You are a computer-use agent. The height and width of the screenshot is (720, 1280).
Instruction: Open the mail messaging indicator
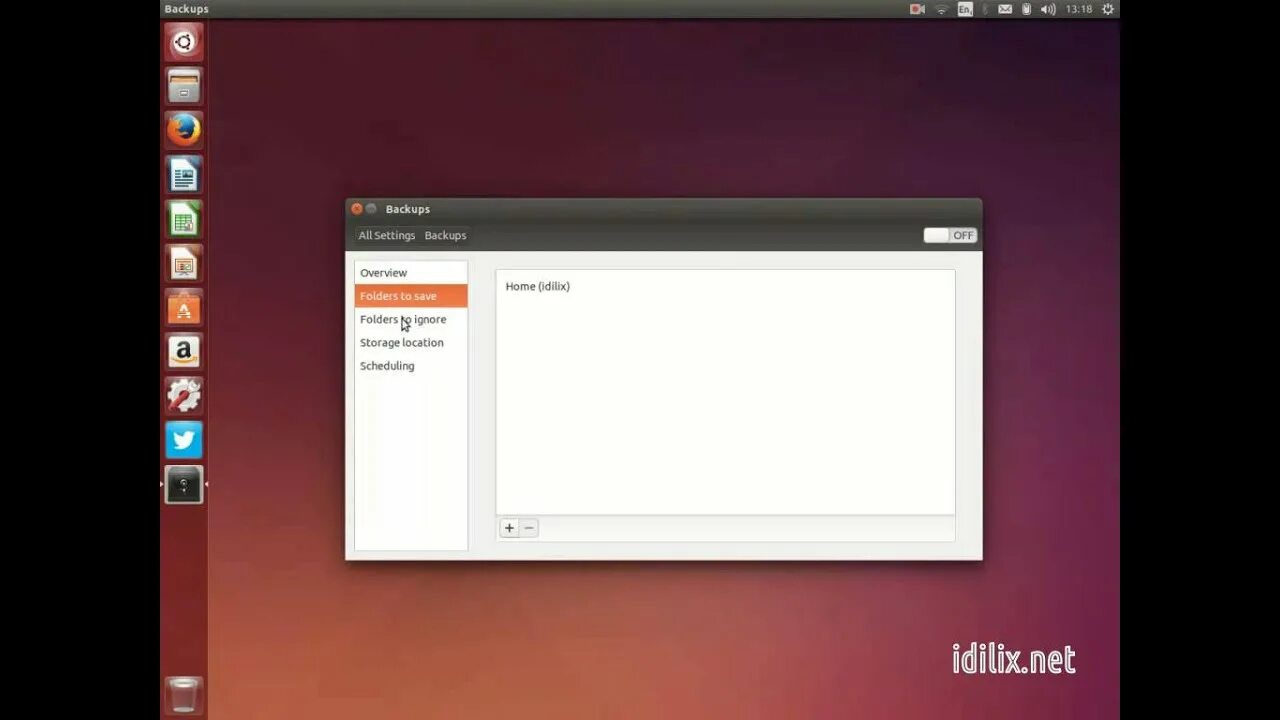click(x=1005, y=9)
